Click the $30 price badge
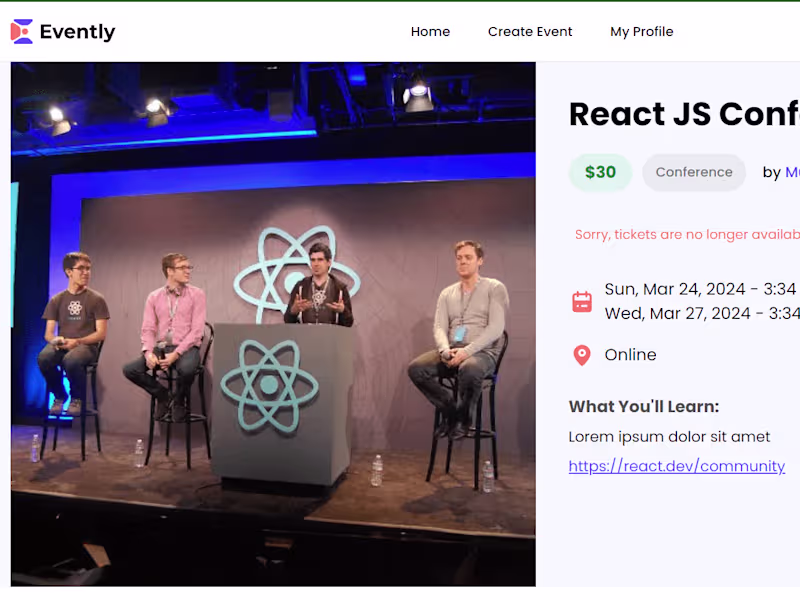This screenshot has height=600, width=800. click(x=600, y=172)
